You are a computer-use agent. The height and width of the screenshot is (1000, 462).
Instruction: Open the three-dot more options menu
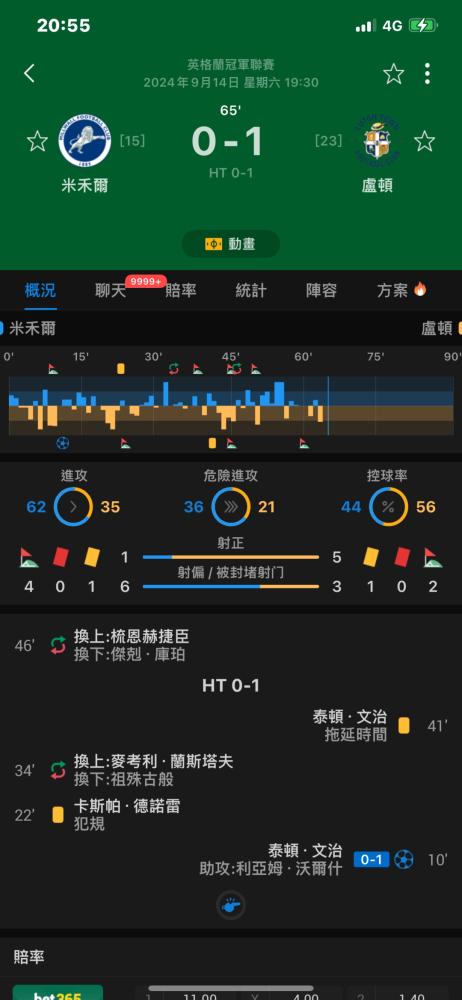click(x=427, y=74)
